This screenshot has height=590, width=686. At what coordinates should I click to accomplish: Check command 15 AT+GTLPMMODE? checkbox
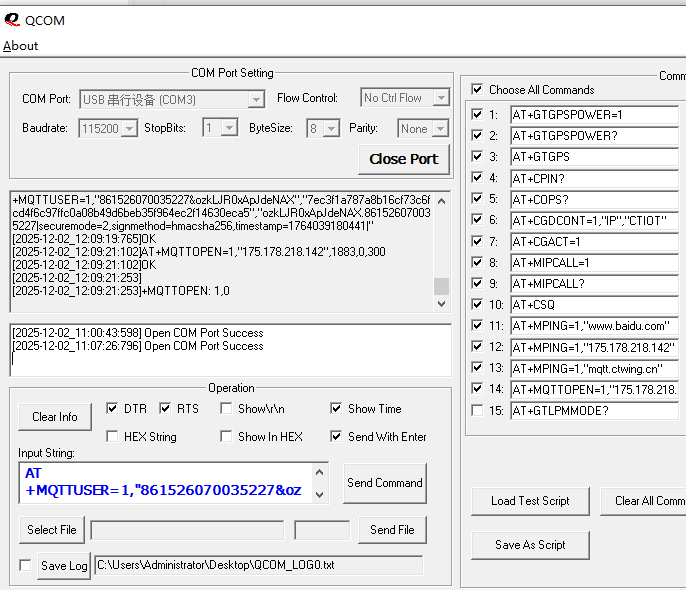coord(477,410)
